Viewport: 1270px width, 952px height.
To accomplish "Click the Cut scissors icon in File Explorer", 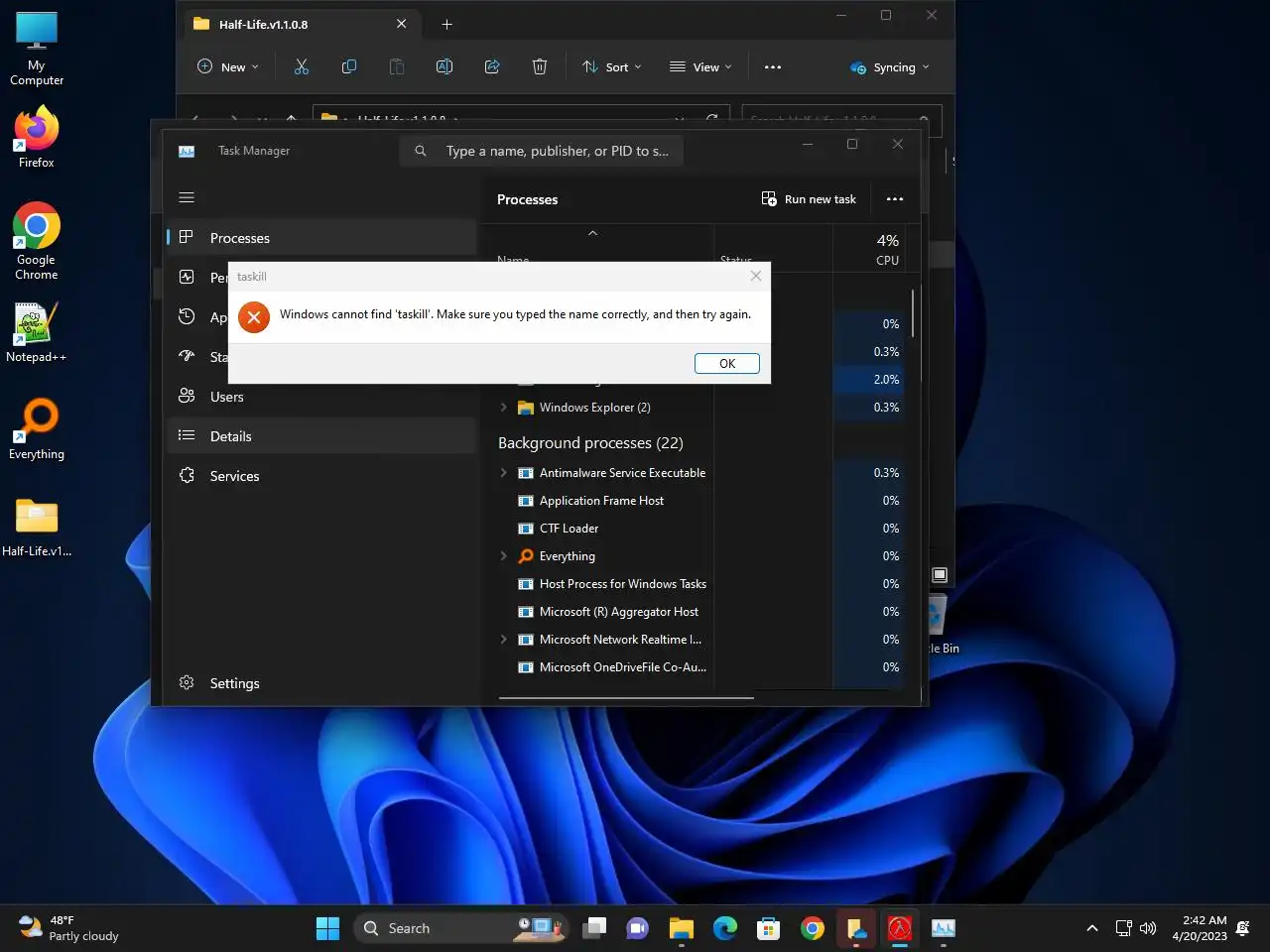I will point(302,66).
